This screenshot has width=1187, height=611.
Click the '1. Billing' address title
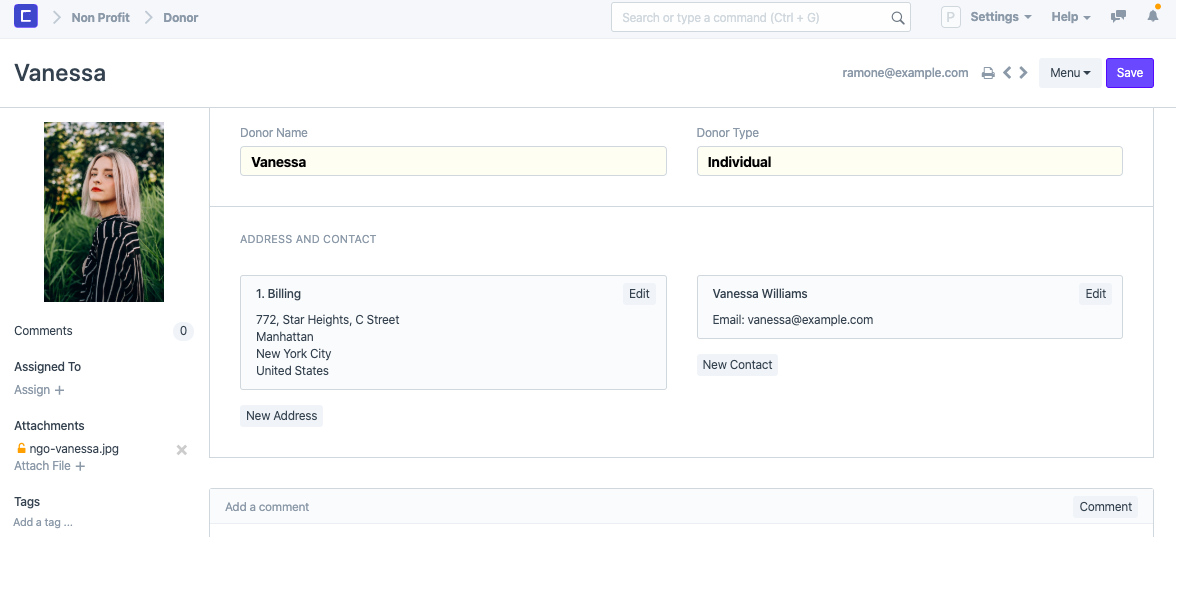[x=278, y=294]
